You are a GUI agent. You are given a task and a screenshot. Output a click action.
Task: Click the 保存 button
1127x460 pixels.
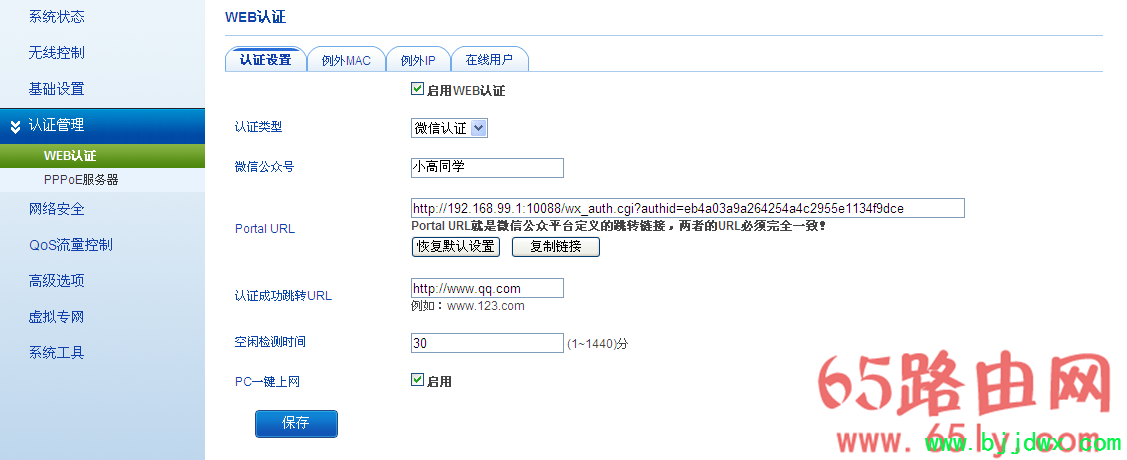296,424
